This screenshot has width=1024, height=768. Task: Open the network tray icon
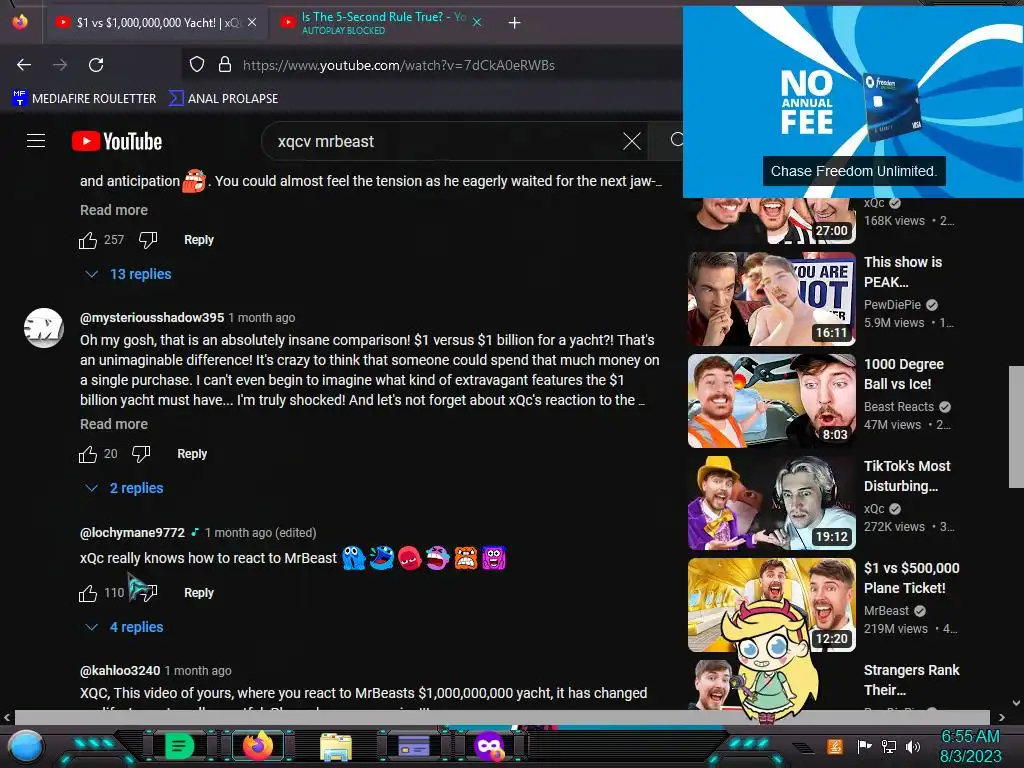point(889,746)
